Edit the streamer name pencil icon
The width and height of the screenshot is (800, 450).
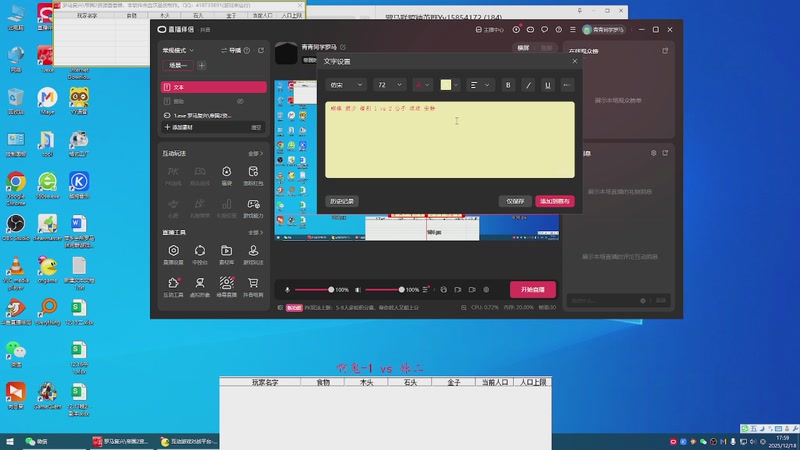(343, 47)
